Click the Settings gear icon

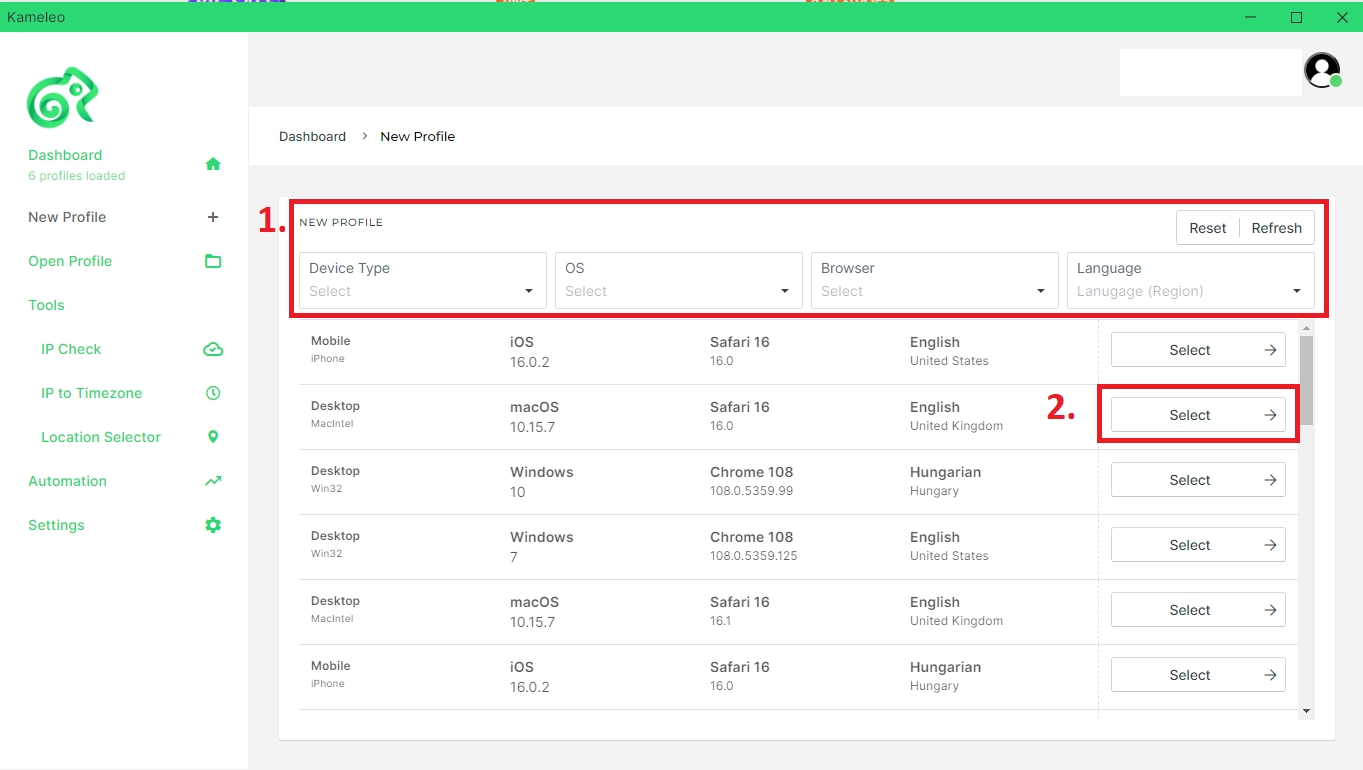pos(213,525)
